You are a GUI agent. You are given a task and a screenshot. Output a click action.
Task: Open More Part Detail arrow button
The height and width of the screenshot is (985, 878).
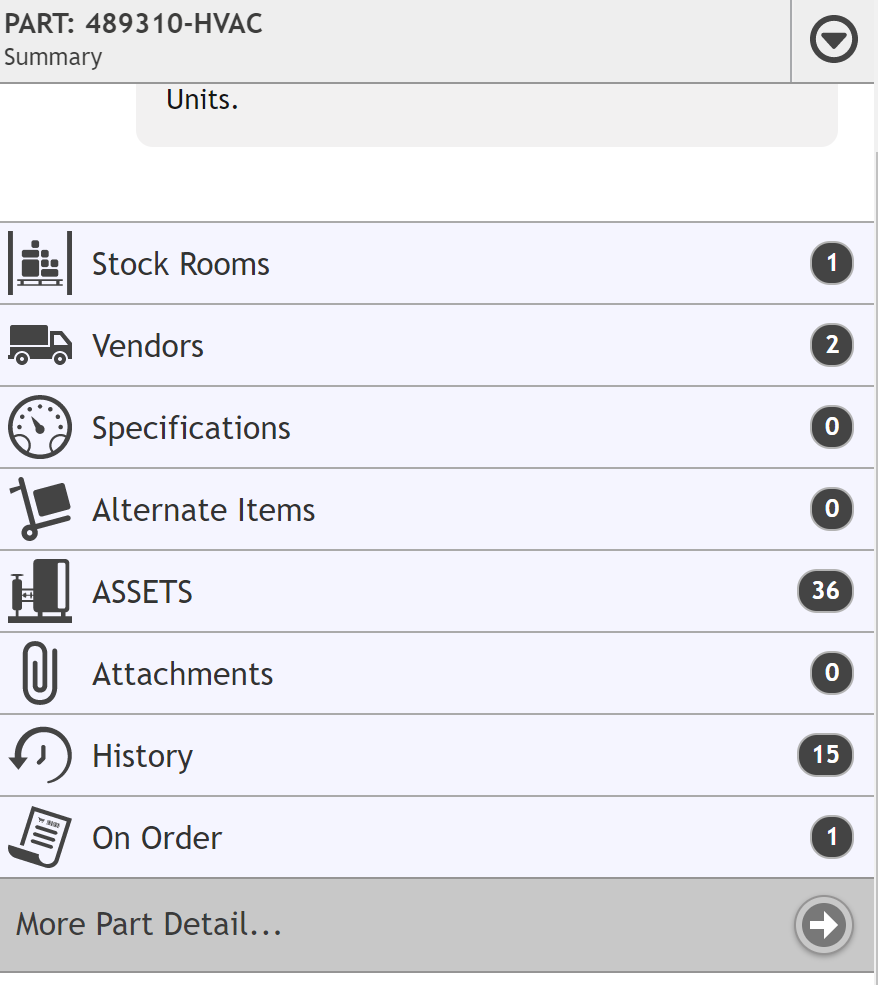823,925
